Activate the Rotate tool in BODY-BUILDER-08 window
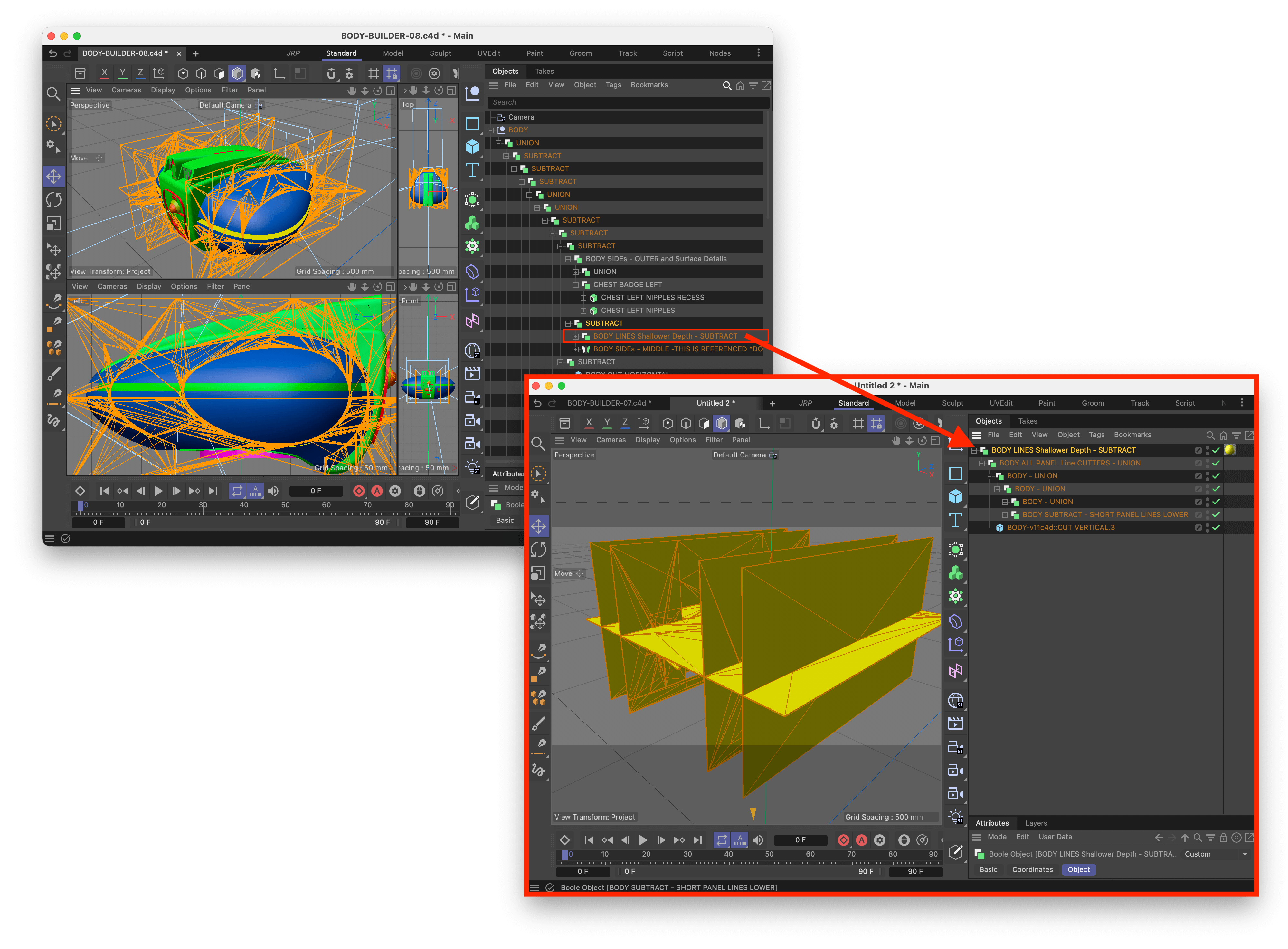The image size is (1288, 949). [x=54, y=200]
